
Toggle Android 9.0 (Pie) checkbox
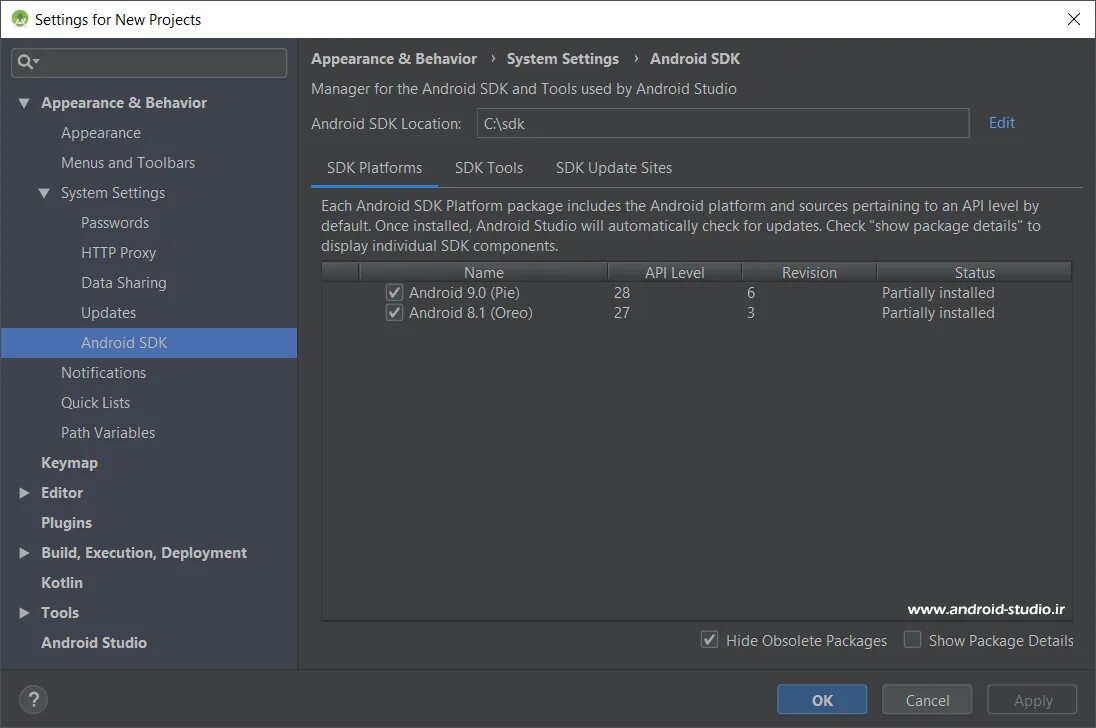(x=394, y=292)
